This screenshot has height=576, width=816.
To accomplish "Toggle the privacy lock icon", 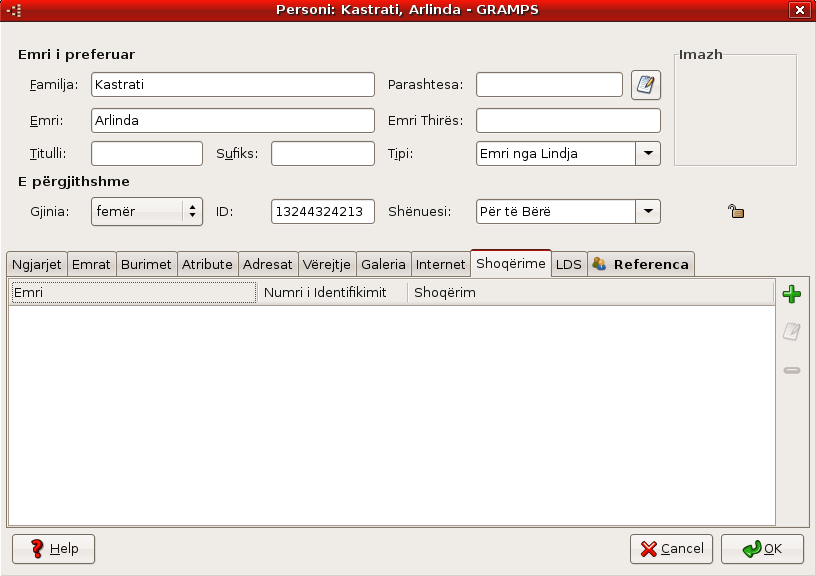I will tap(736, 211).
